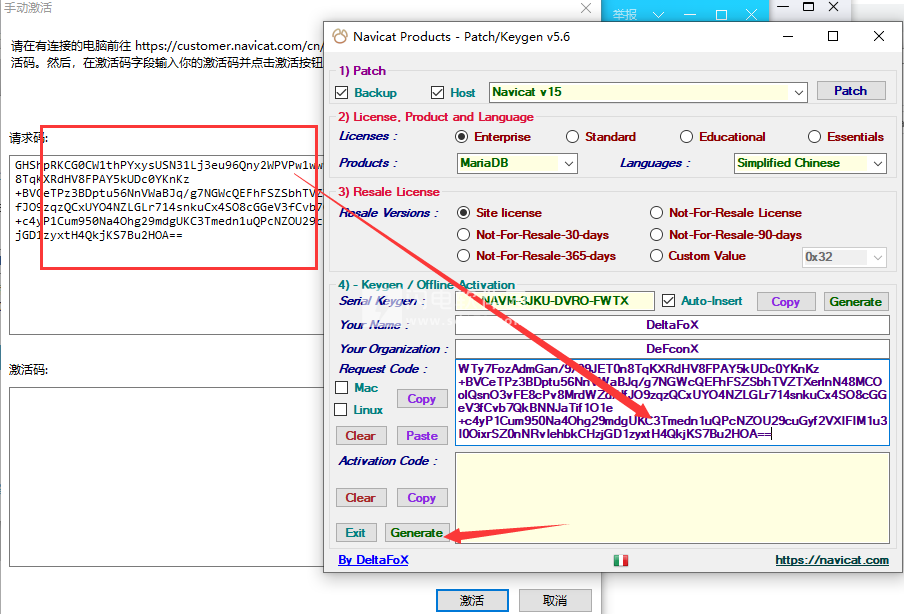
Task: Expand the 0x32 custom value dropdown
Action: point(877,257)
